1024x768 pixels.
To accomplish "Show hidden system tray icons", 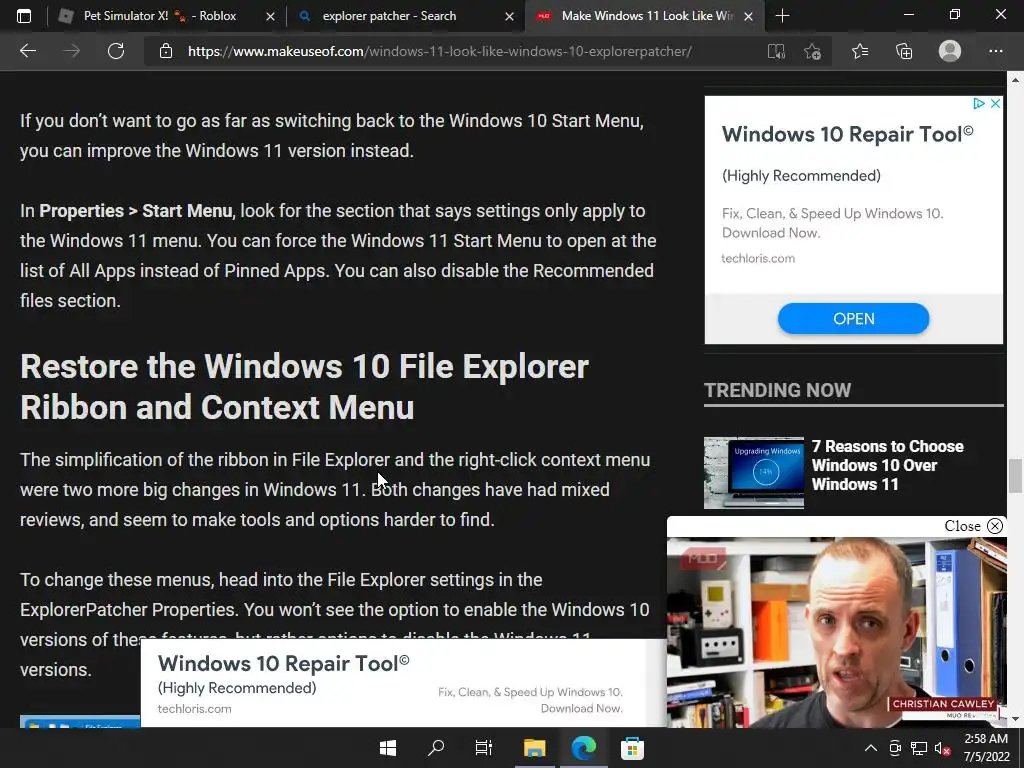I will (x=871, y=748).
